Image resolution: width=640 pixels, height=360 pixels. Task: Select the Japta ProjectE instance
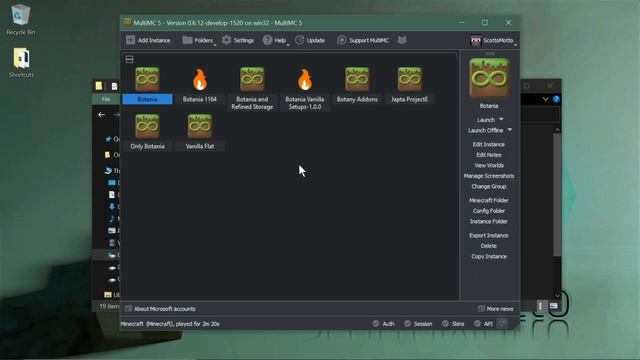pyautogui.click(x=409, y=85)
